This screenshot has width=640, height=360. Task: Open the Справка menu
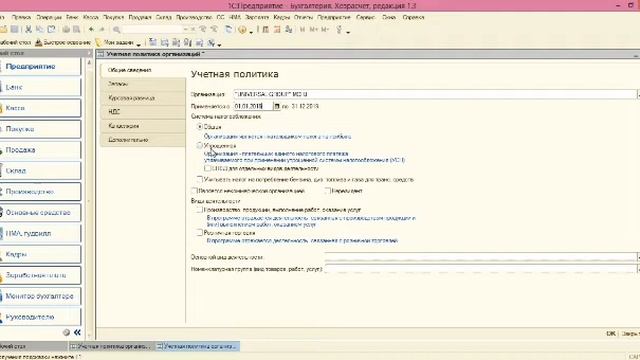pyautogui.click(x=413, y=17)
